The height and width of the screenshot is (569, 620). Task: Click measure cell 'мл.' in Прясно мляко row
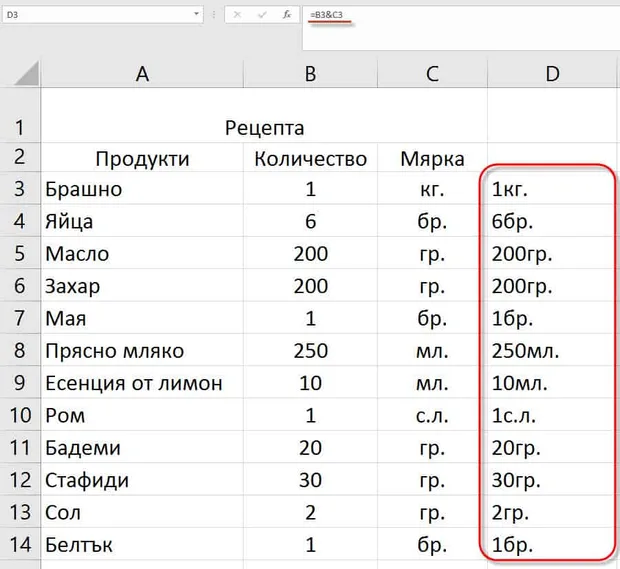(x=432, y=350)
